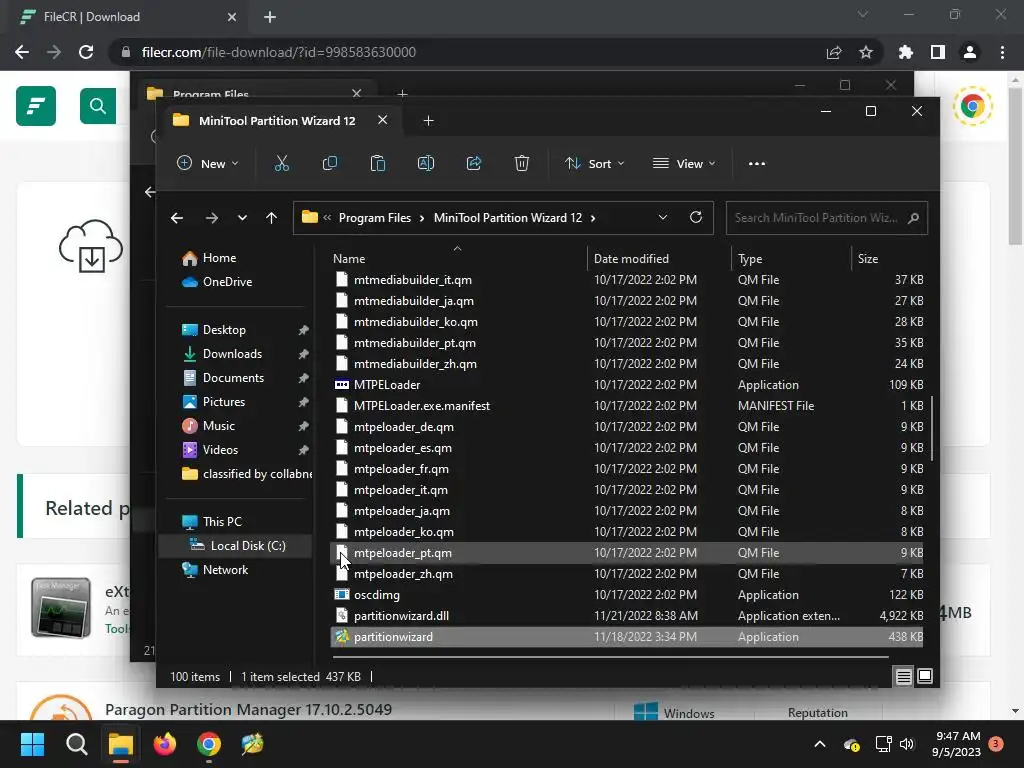Expand recent locations chevron
Image resolution: width=1024 pixels, height=768 pixels.
tap(242, 217)
